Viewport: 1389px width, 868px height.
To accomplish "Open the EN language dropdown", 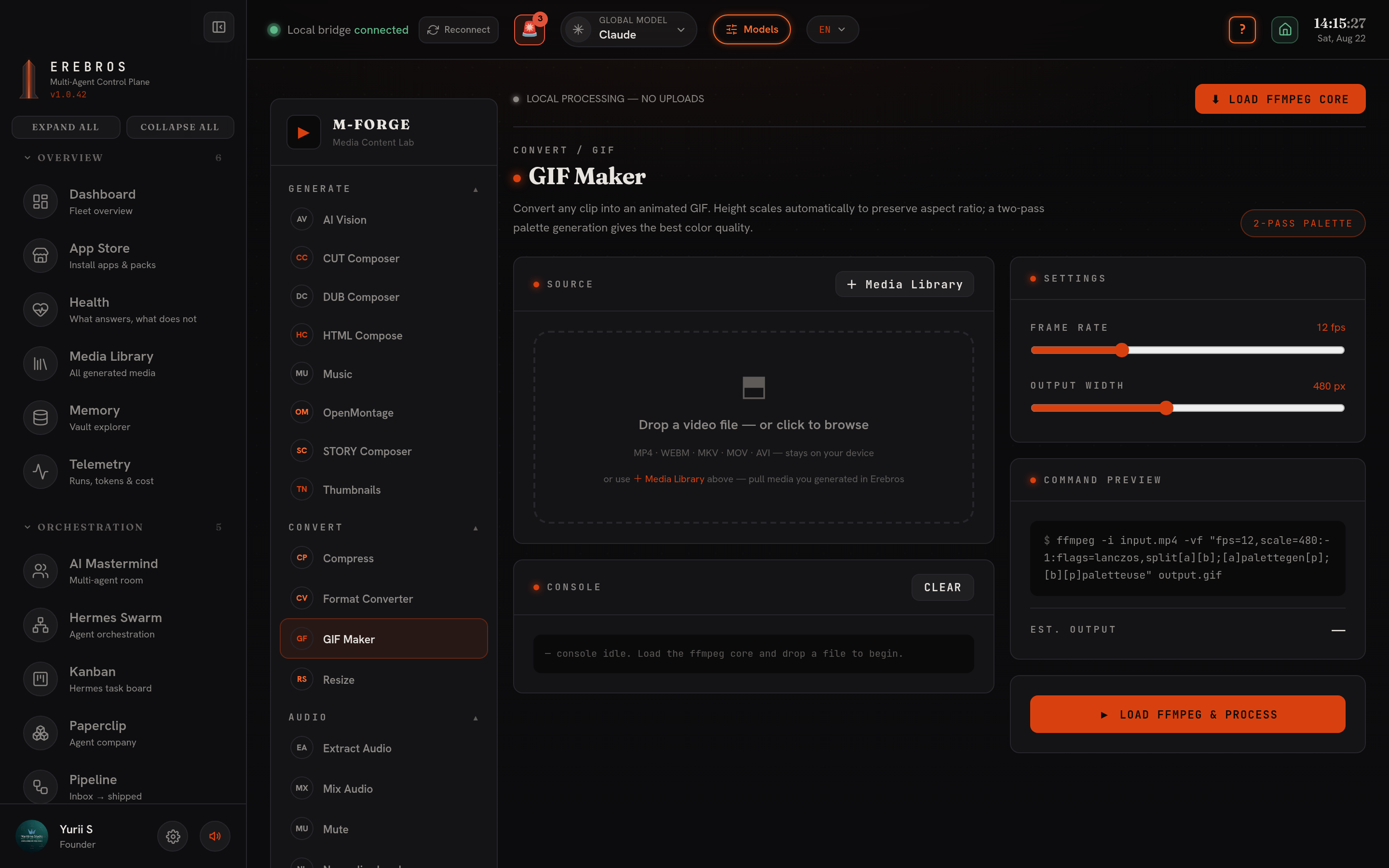I will click(832, 29).
